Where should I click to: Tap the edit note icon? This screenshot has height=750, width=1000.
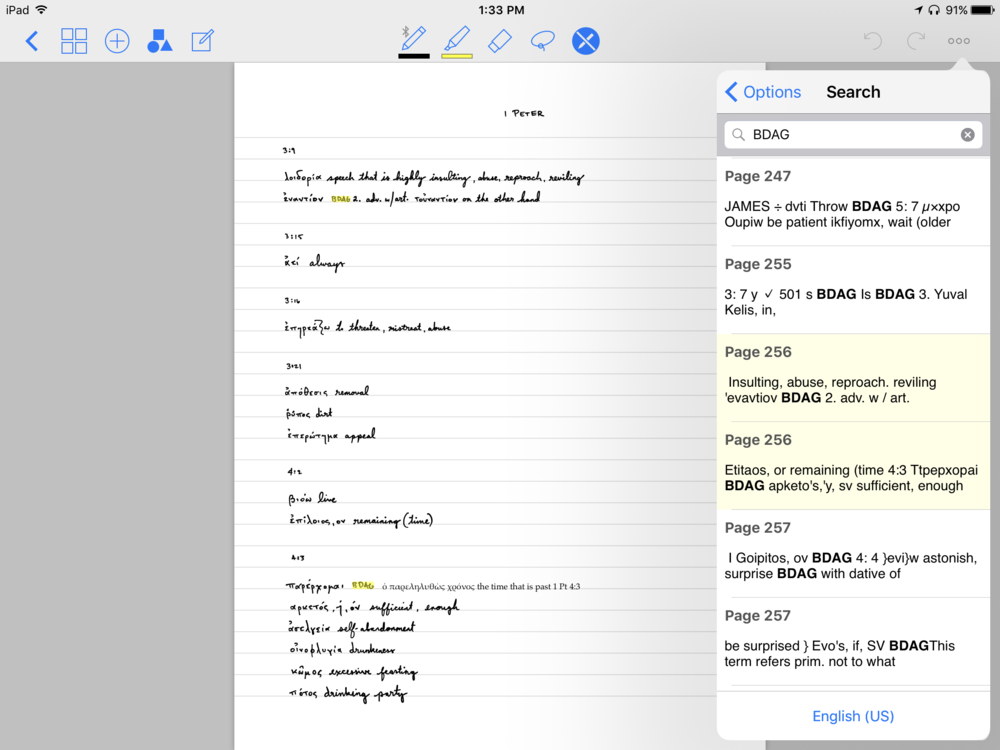point(202,41)
